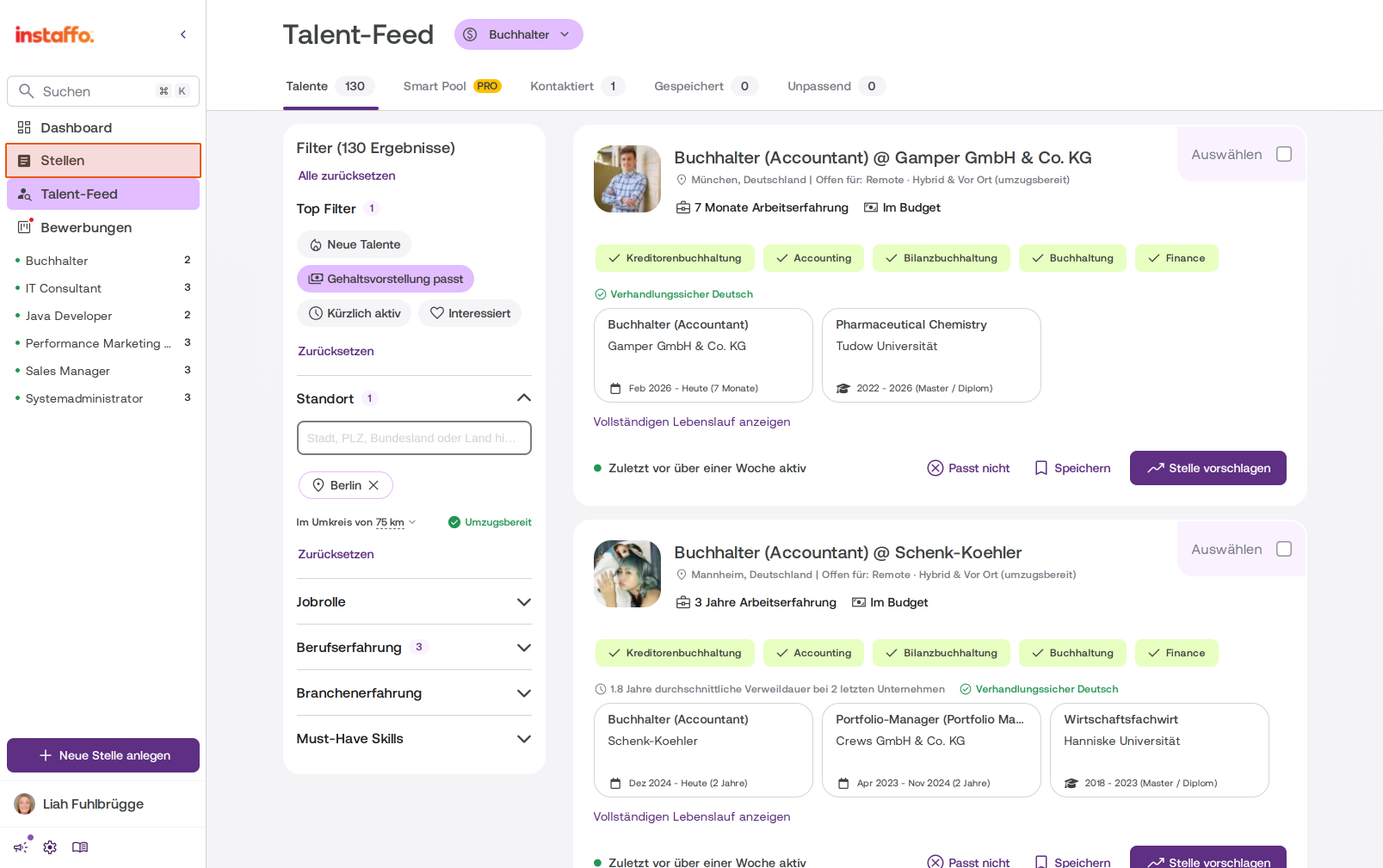Toggle the Neue Talente filter
The width and height of the screenshot is (1383, 868).
tap(355, 244)
